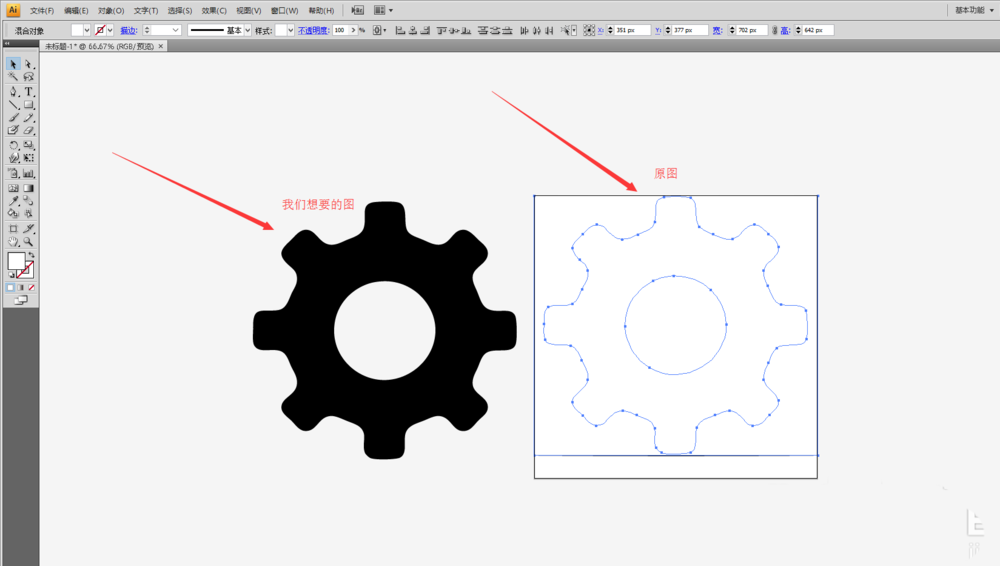The width and height of the screenshot is (1000, 566).
Task: Open the 对象(O) menu
Action: pos(111,10)
